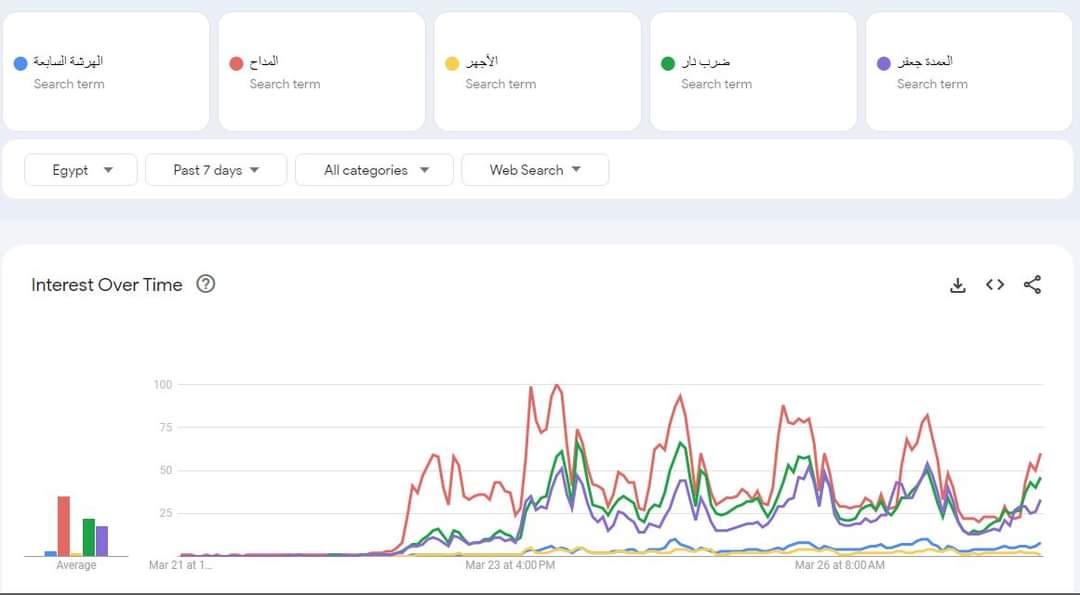
Task: Select the green bar in Average chart
Action: [x=88, y=537]
